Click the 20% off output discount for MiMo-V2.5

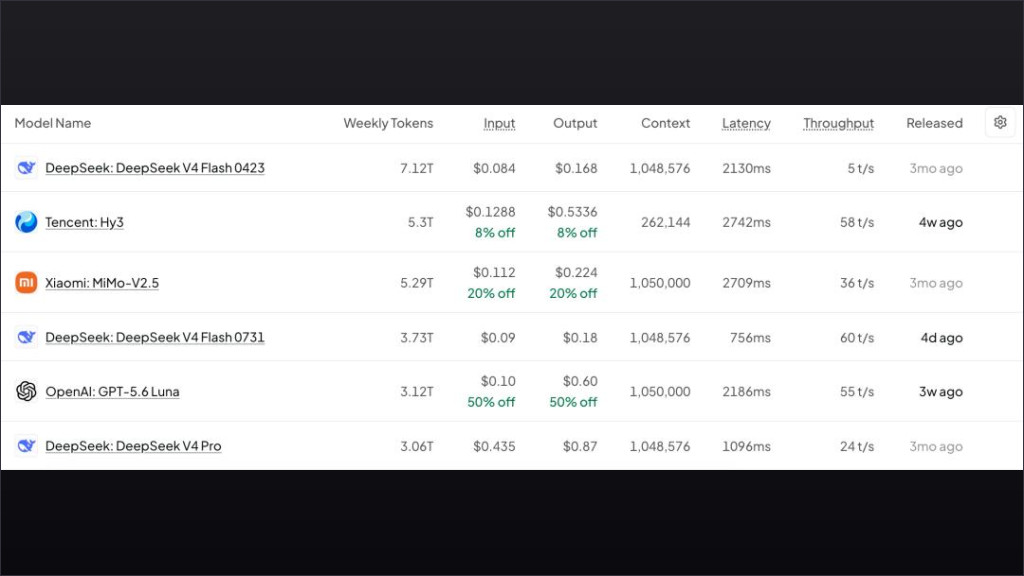pyautogui.click(x=573, y=293)
